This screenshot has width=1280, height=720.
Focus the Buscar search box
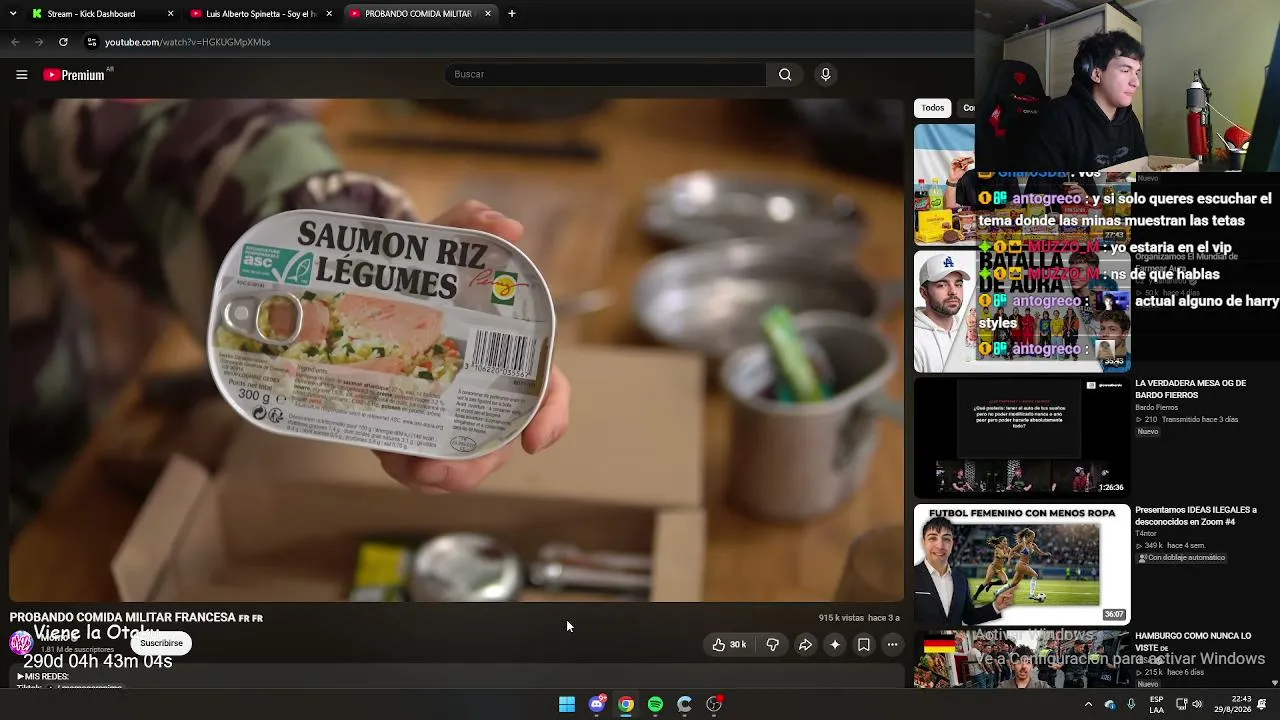click(x=605, y=74)
